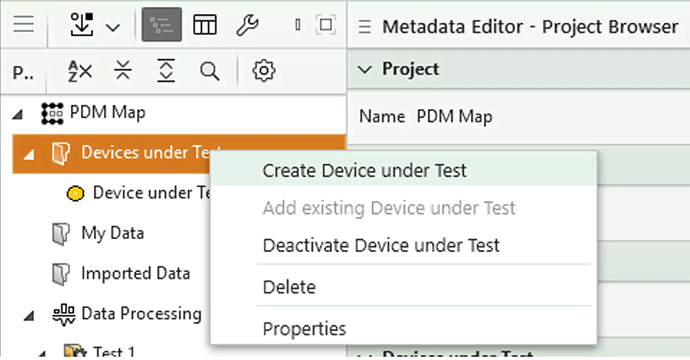Select the Device under Test child item
This screenshot has width=690, height=360.
tap(152, 193)
